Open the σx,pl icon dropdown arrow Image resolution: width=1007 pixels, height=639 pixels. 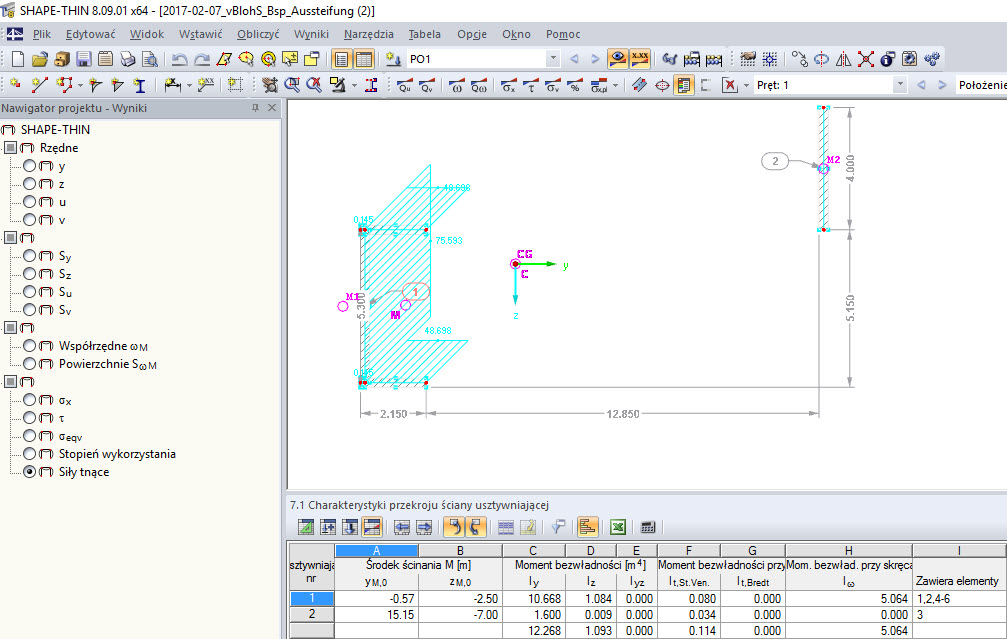coord(615,85)
